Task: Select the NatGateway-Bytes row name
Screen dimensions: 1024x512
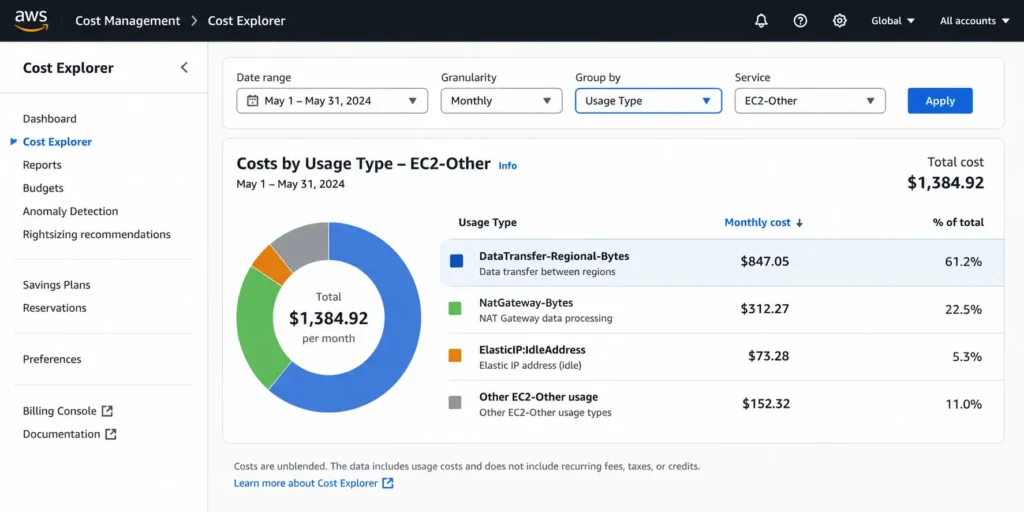Action: (526, 303)
